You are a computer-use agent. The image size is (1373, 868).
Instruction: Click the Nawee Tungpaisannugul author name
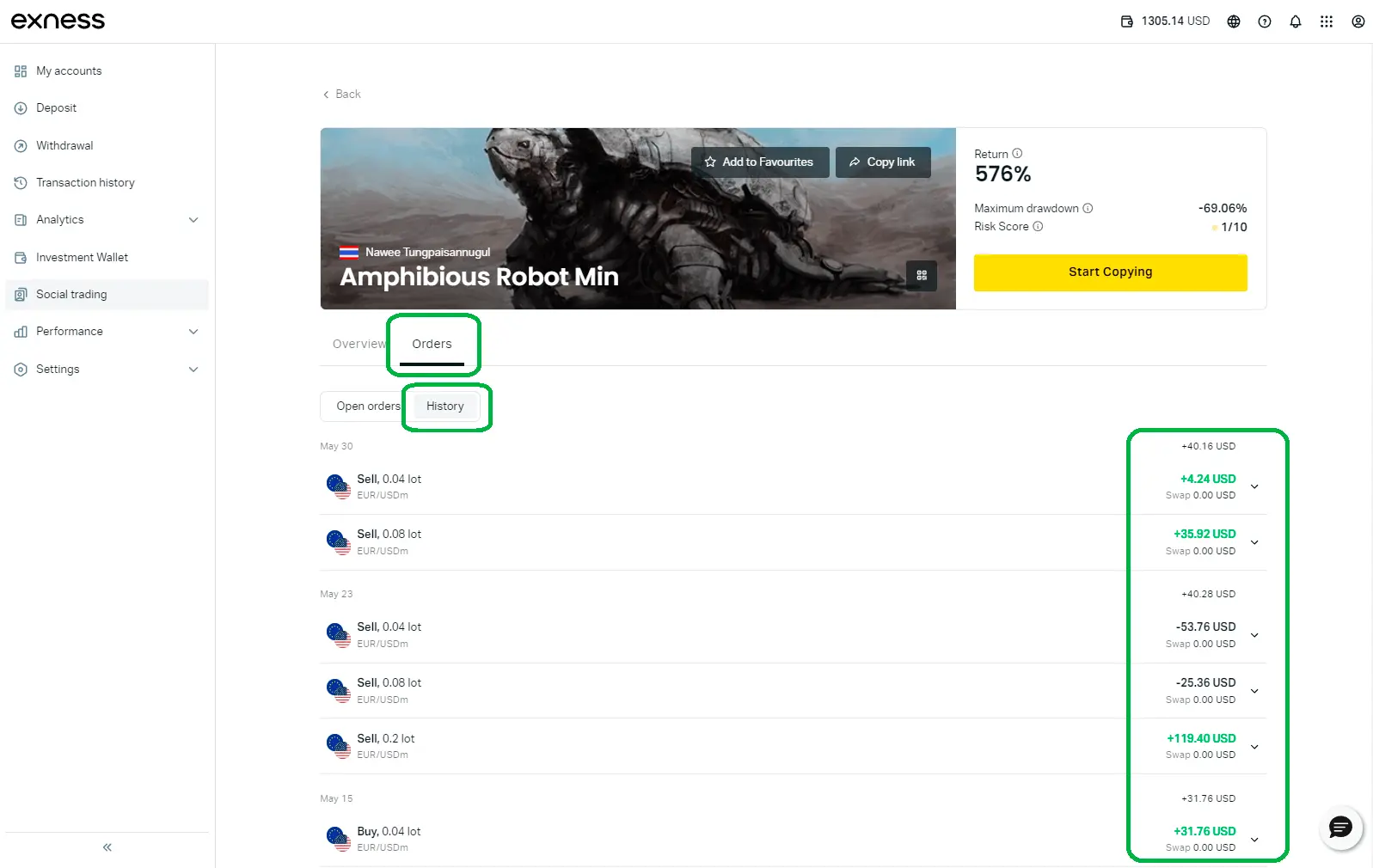(x=427, y=253)
